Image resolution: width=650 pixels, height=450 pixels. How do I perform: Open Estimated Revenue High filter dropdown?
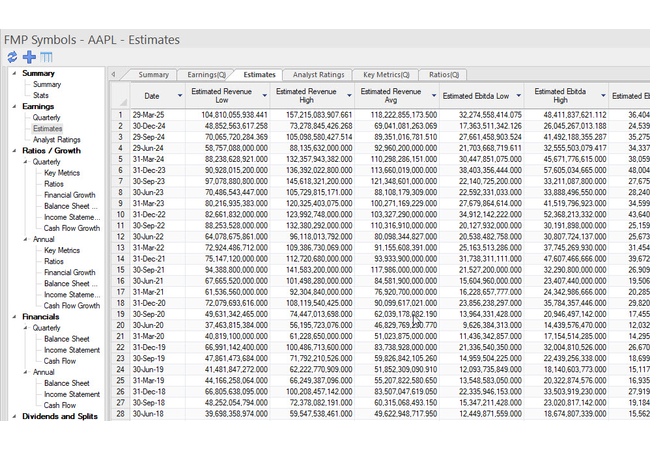[349, 96]
